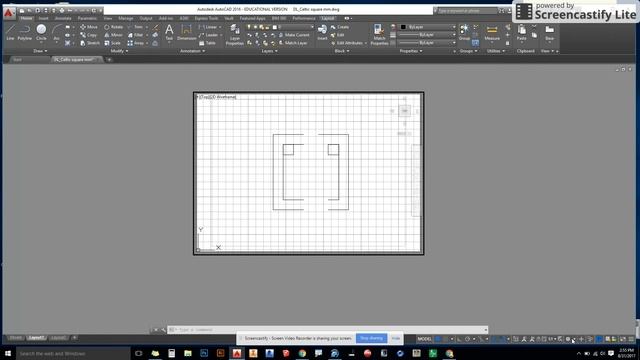This screenshot has width=640, height=360.
Task: Choose the Scale command
Action: click(113, 43)
